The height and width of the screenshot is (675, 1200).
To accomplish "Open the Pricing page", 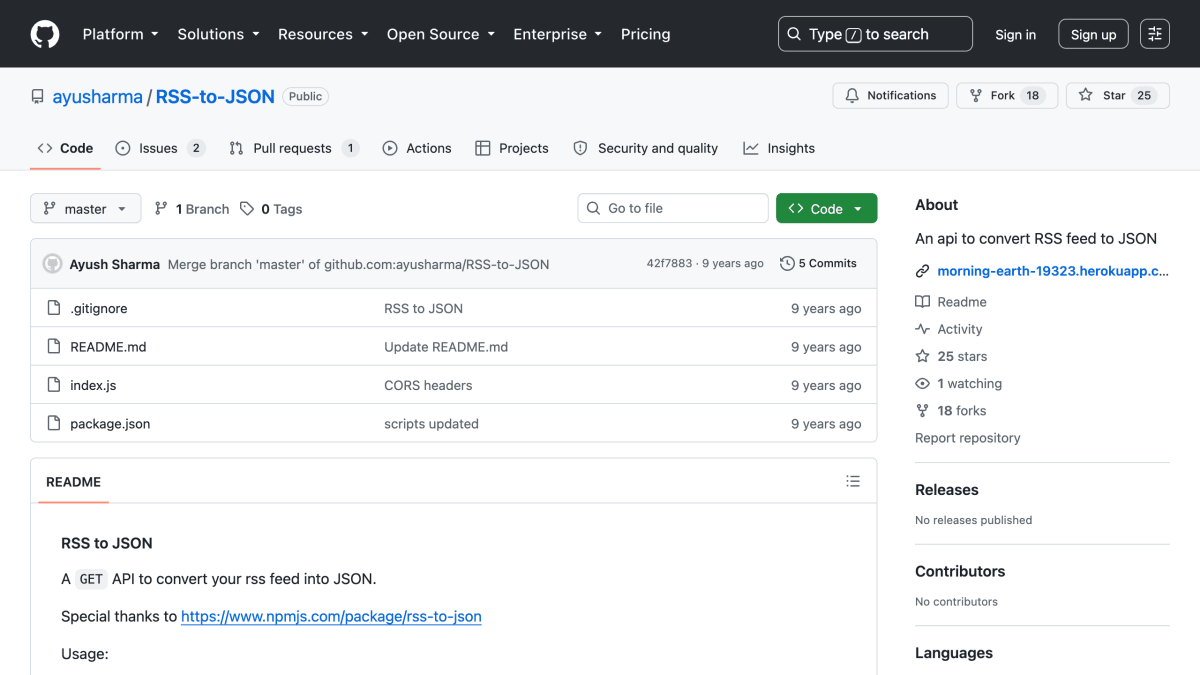I will click(646, 34).
